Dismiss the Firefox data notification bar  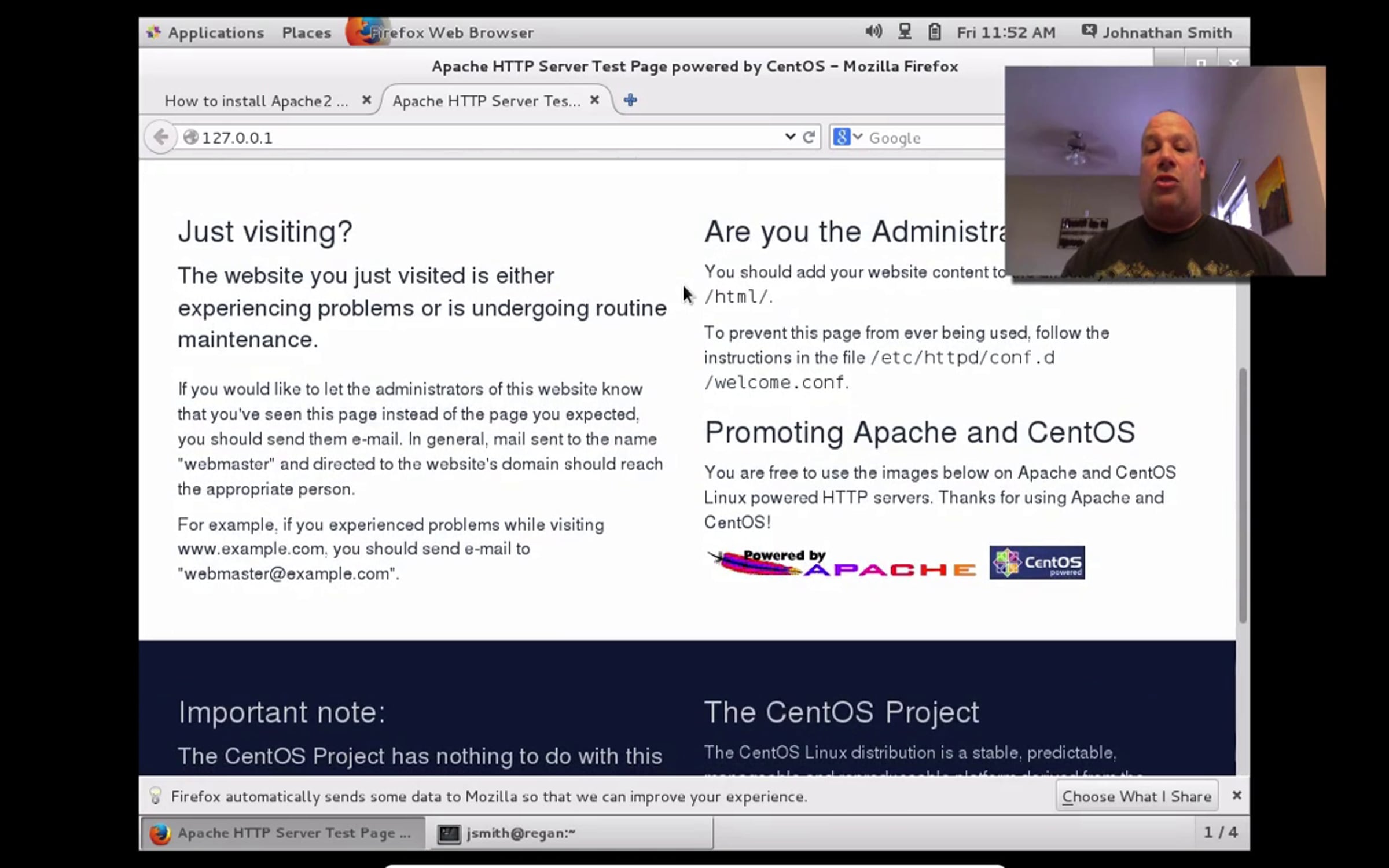tap(1237, 796)
